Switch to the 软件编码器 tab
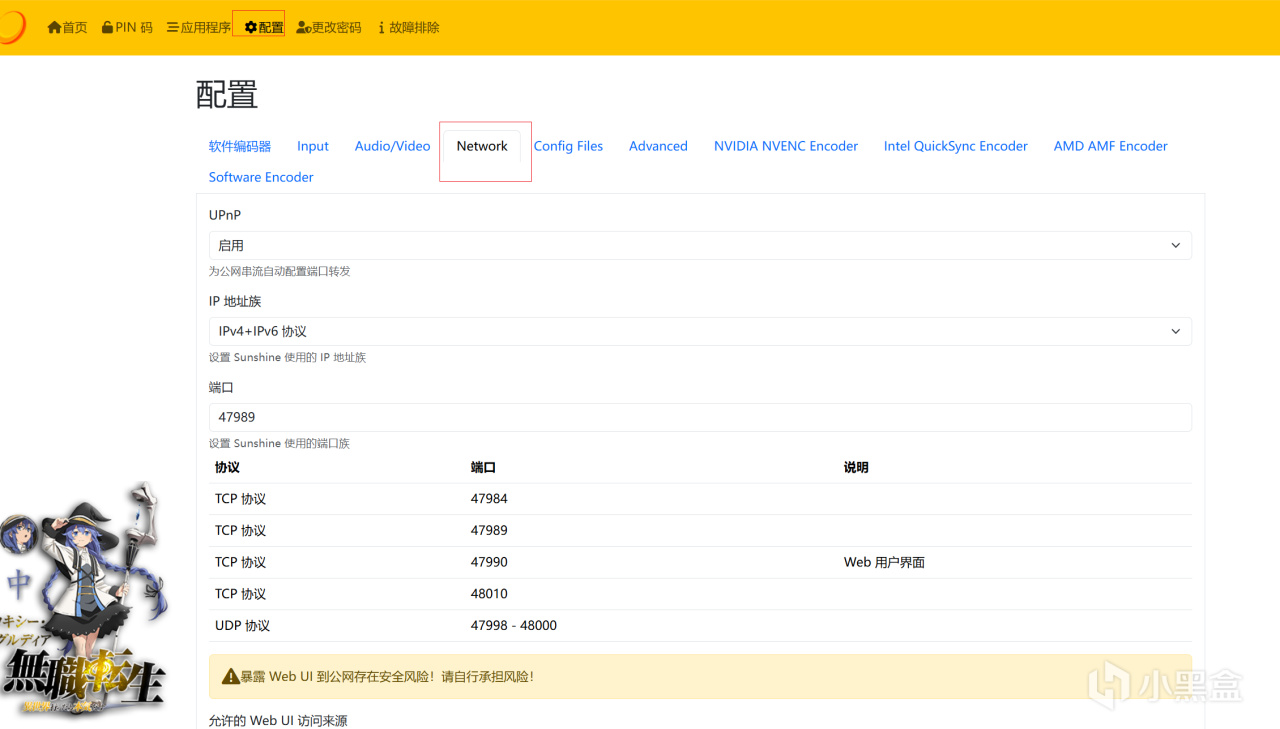Viewport: 1280px width, 729px height. (x=240, y=146)
